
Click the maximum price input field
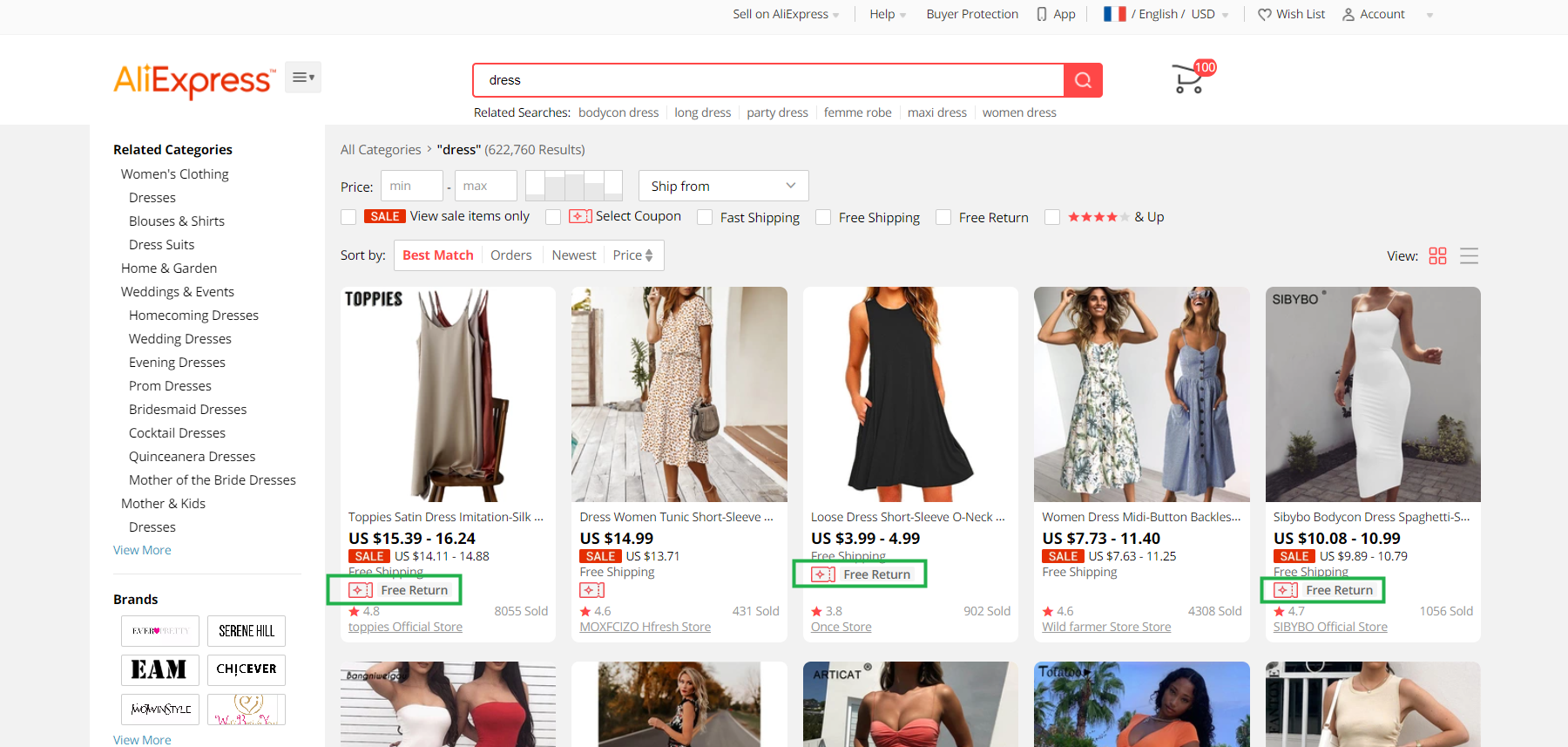485,186
